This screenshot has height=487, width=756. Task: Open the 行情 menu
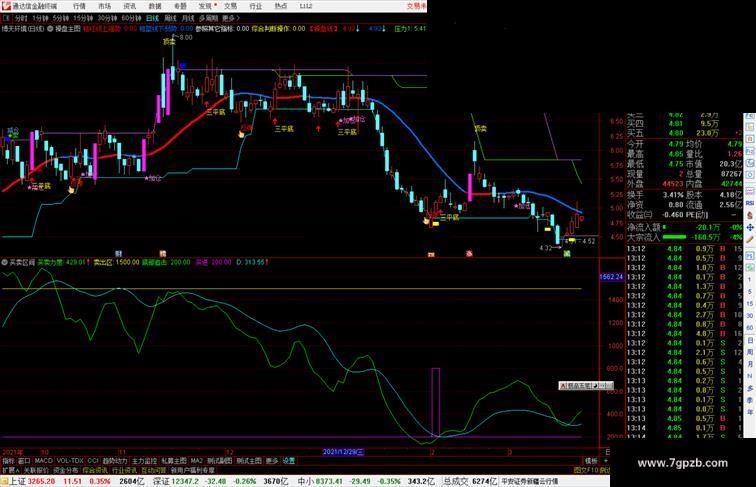[80, 6]
